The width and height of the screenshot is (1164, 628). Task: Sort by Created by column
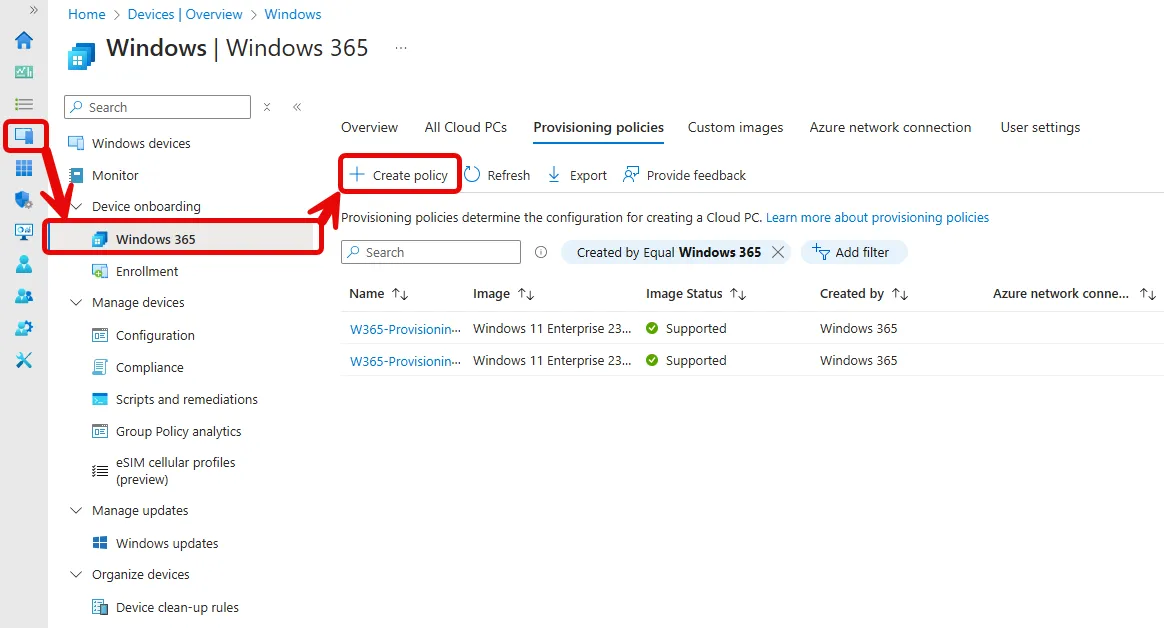tap(864, 294)
